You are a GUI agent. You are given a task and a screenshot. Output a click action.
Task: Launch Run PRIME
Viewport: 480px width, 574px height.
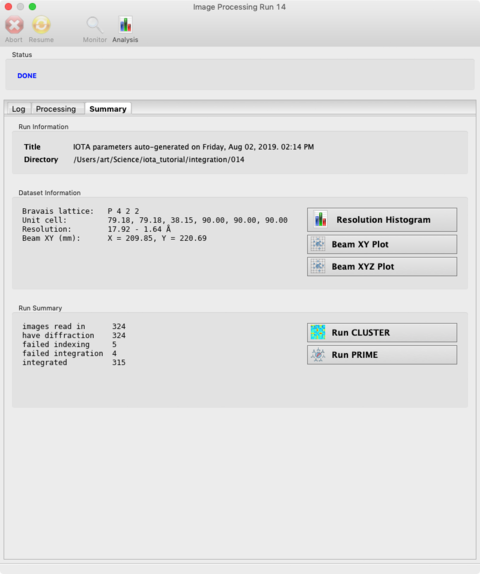point(382,355)
